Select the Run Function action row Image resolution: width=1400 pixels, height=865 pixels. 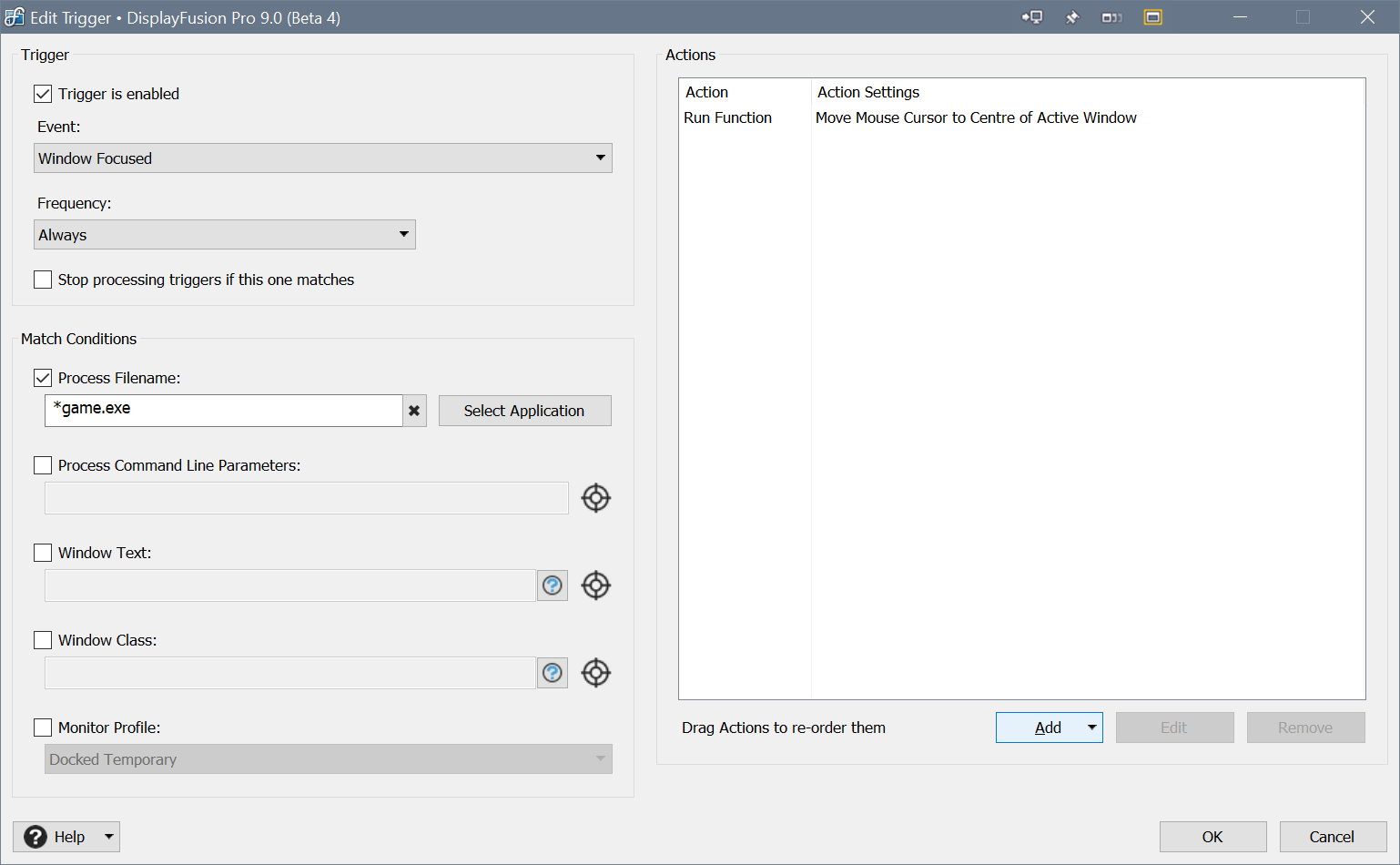pos(728,117)
